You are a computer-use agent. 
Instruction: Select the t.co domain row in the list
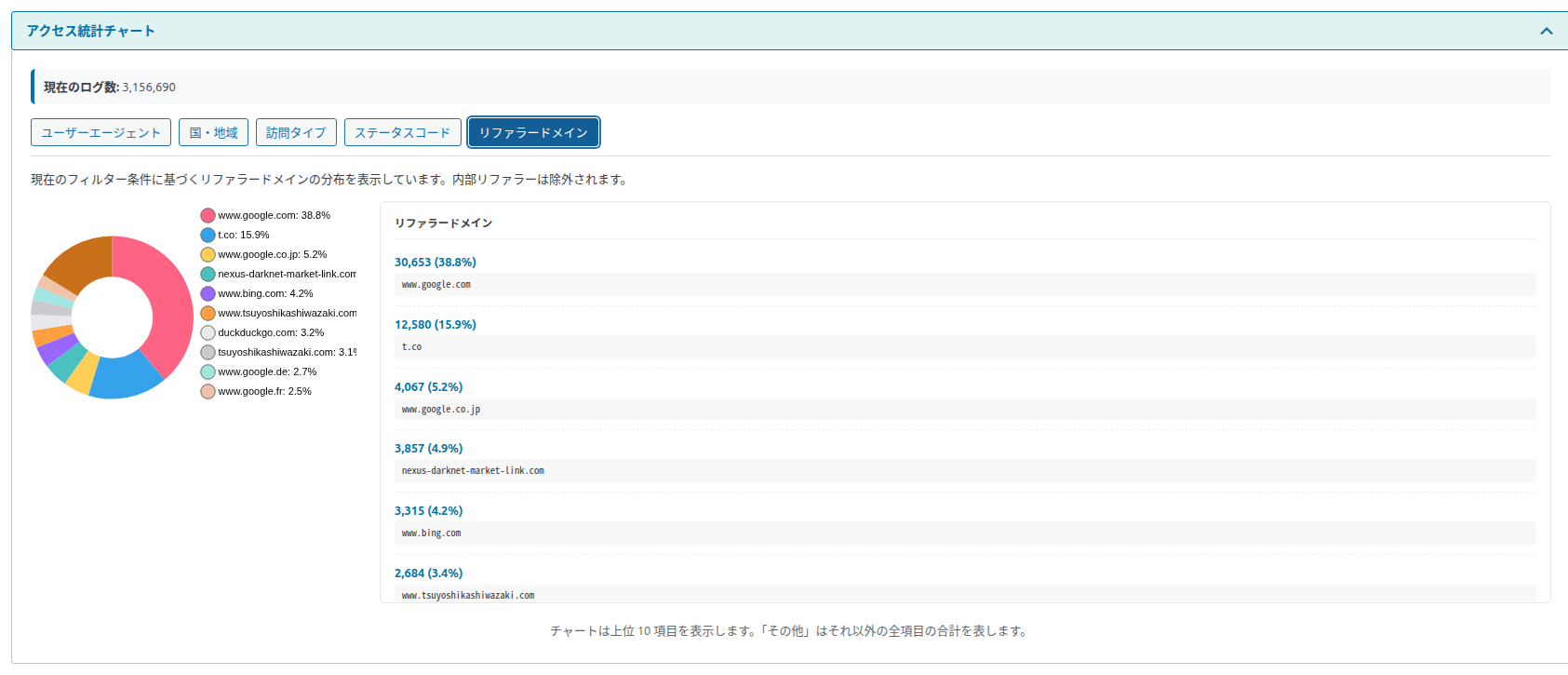coord(965,347)
